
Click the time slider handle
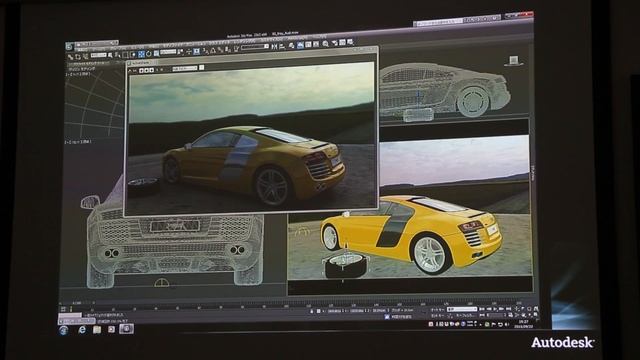[x=78, y=303]
